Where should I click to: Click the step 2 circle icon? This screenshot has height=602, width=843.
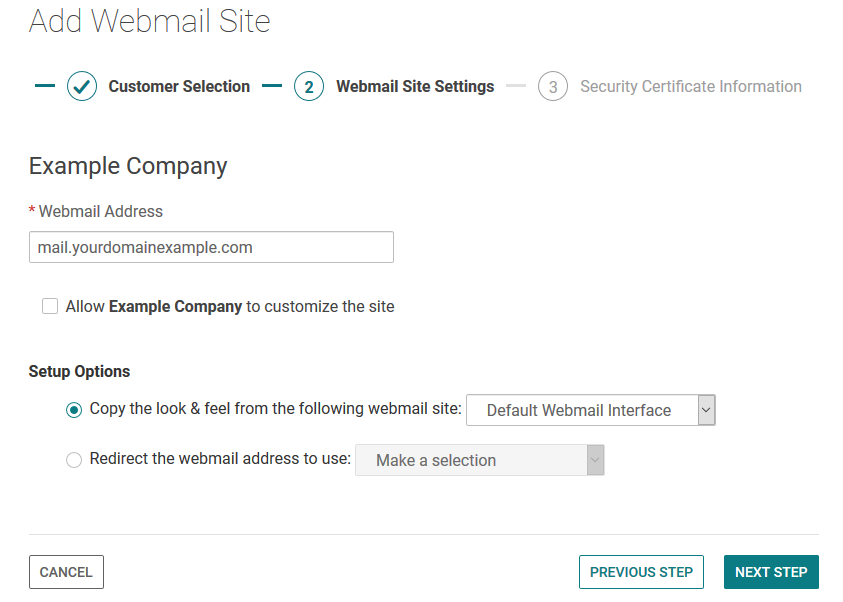[309, 87]
